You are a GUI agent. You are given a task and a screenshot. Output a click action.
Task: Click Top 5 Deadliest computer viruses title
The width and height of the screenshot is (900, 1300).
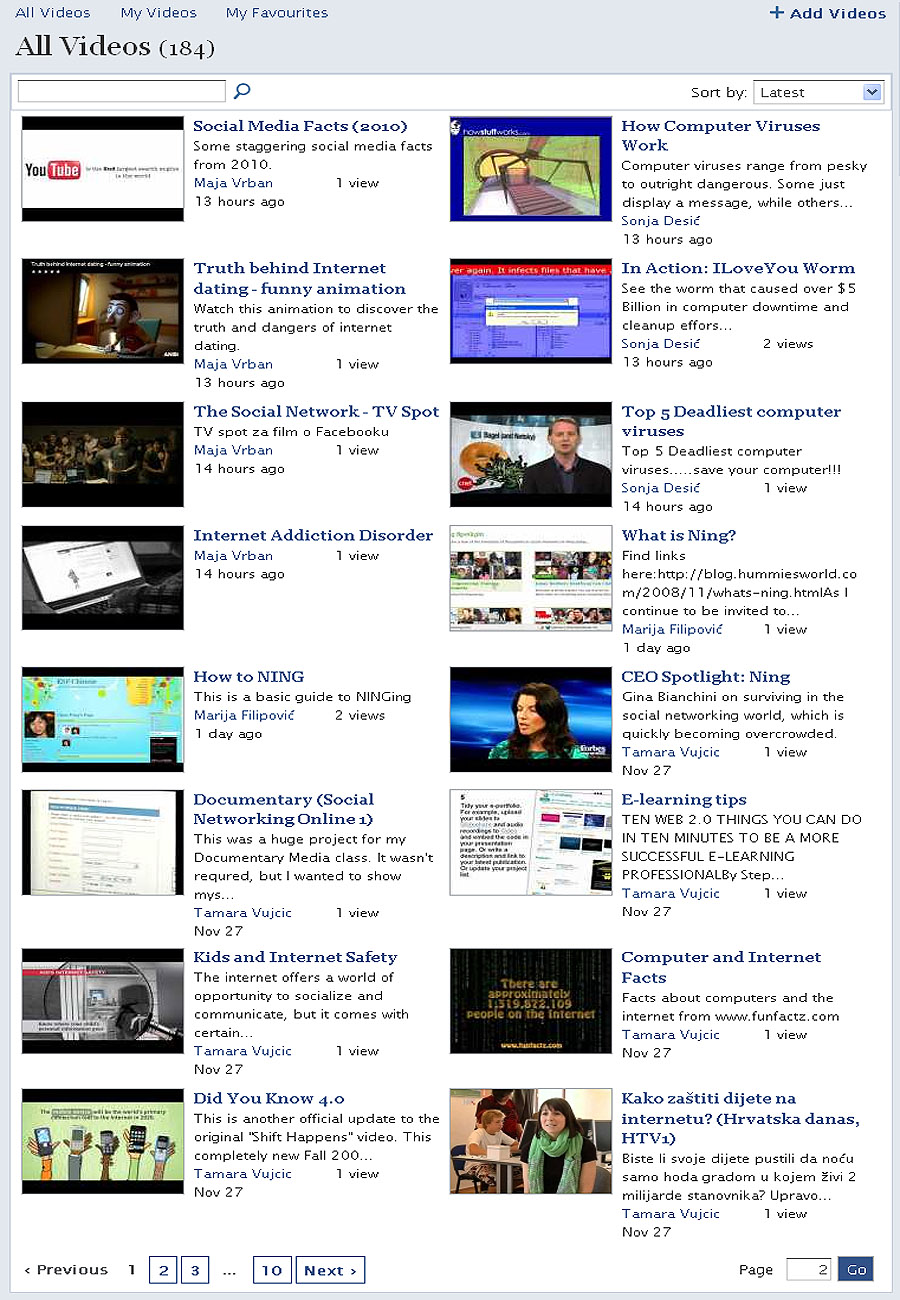coord(731,421)
